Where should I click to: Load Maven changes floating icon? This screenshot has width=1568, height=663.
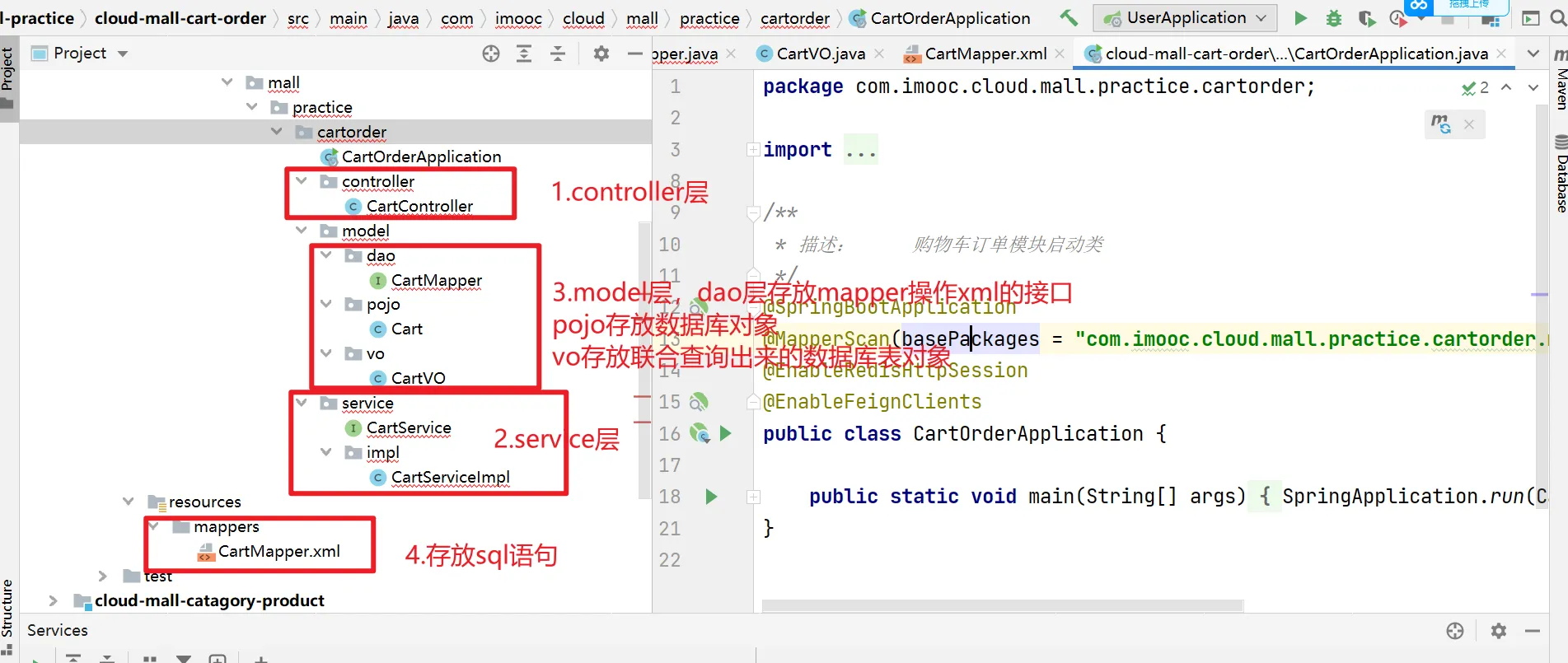point(1441,124)
